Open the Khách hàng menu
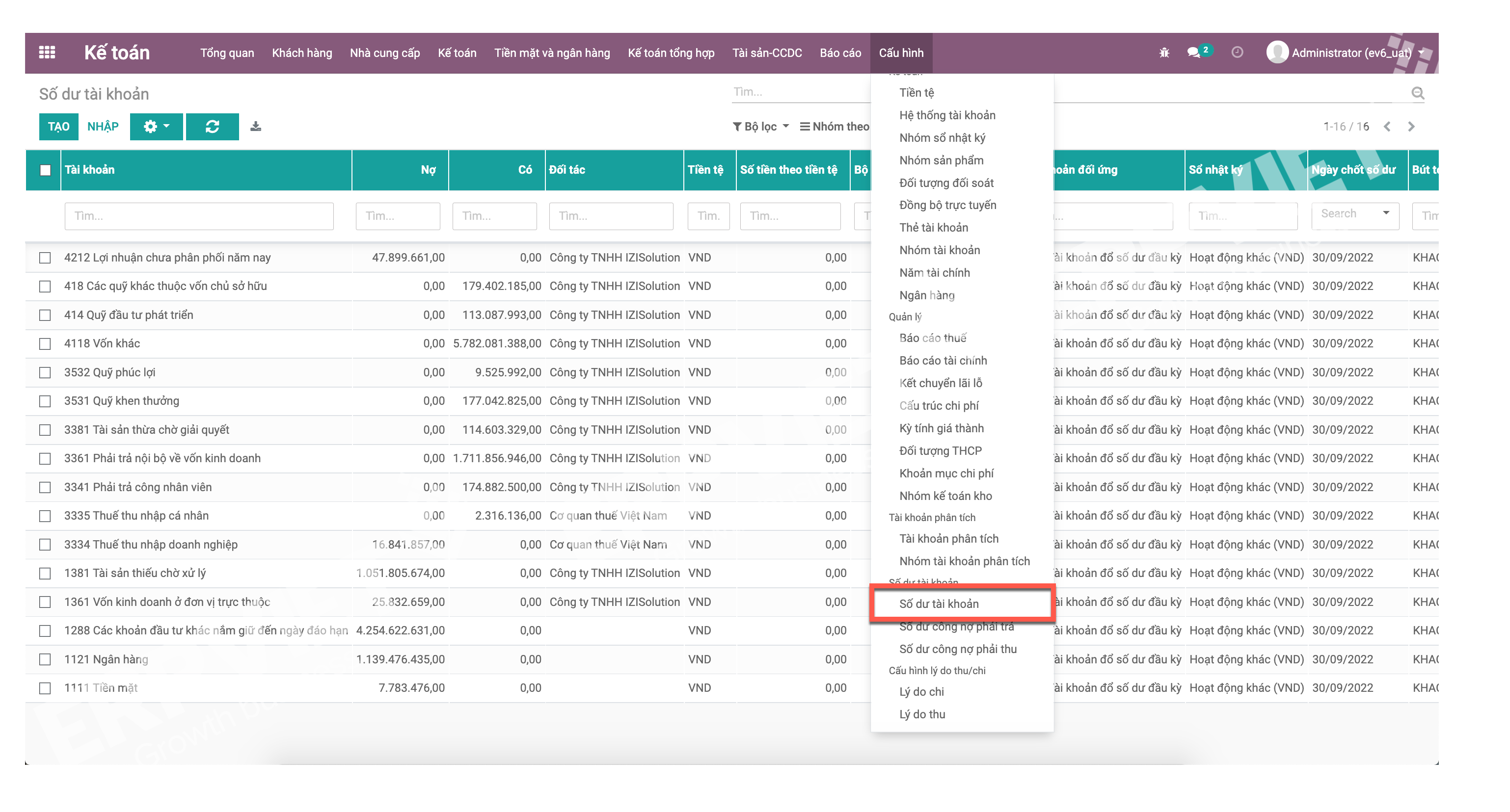The image size is (1510, 812). pos(302,52)
